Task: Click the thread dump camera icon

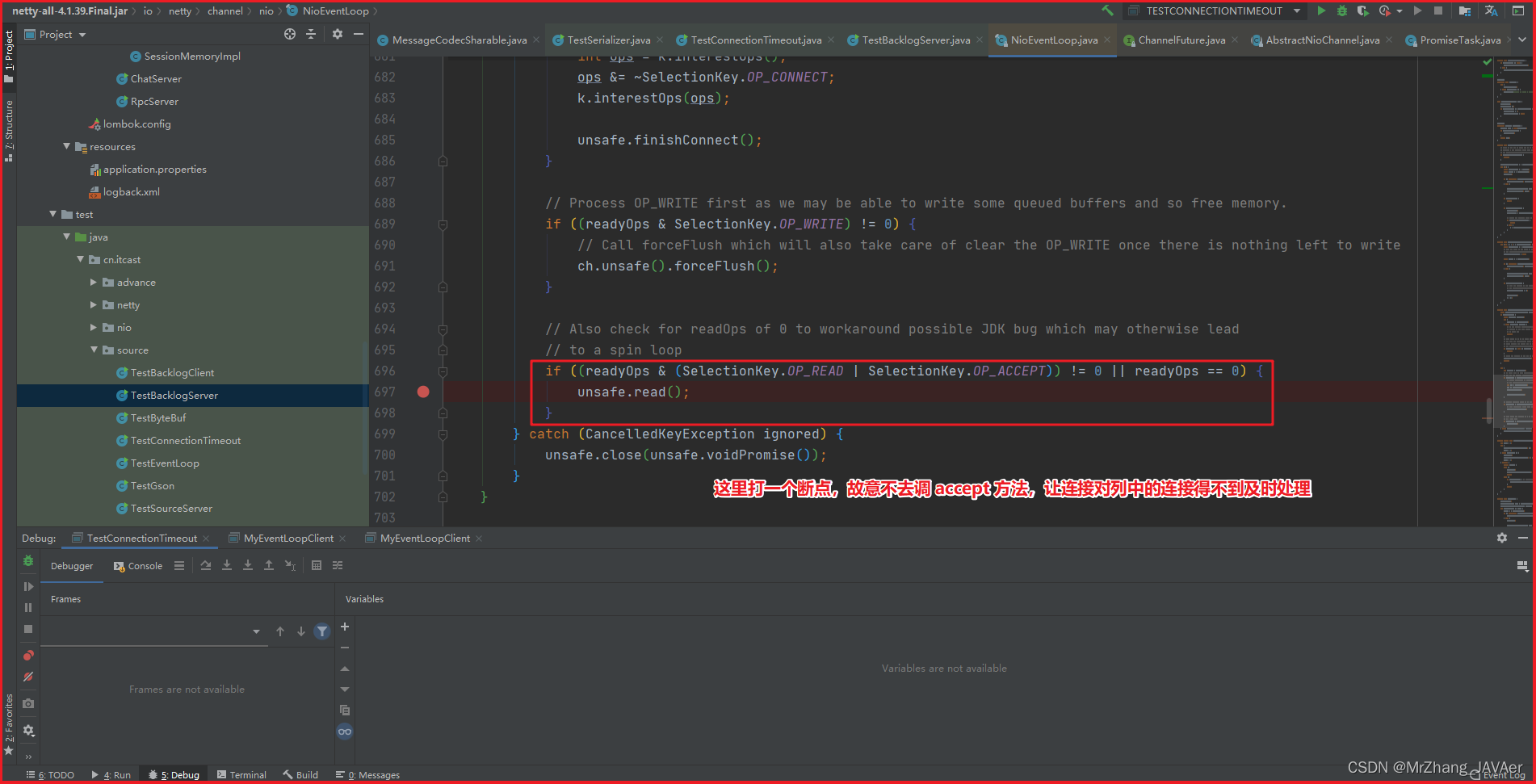Action: [x=28, y=703]
